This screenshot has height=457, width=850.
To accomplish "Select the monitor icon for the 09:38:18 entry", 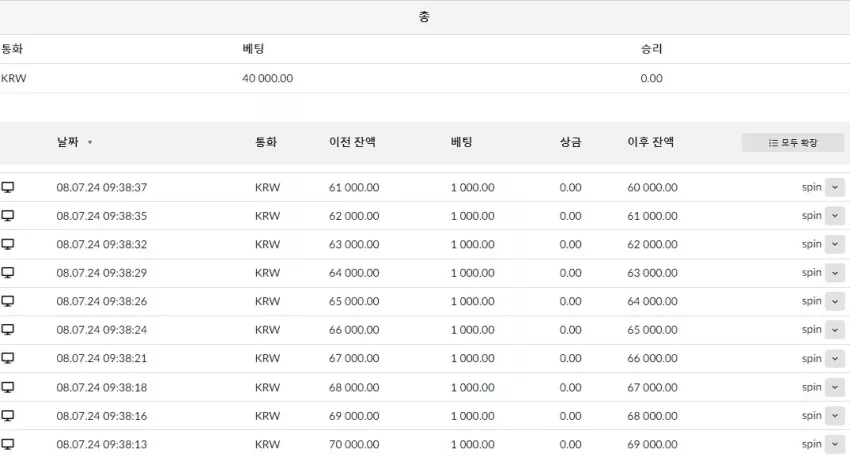I will click(x=8, y=388).
